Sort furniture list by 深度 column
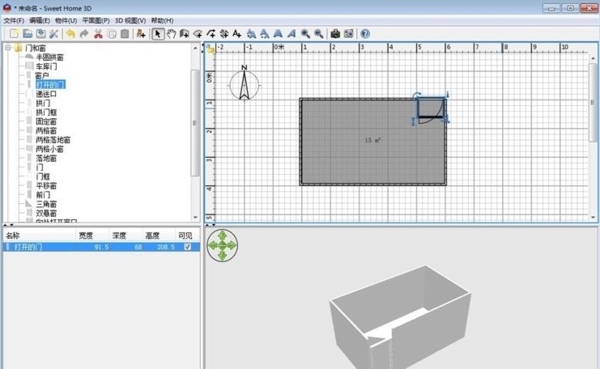The height and width of the screenshot is (369, 600). click(127, 235)
